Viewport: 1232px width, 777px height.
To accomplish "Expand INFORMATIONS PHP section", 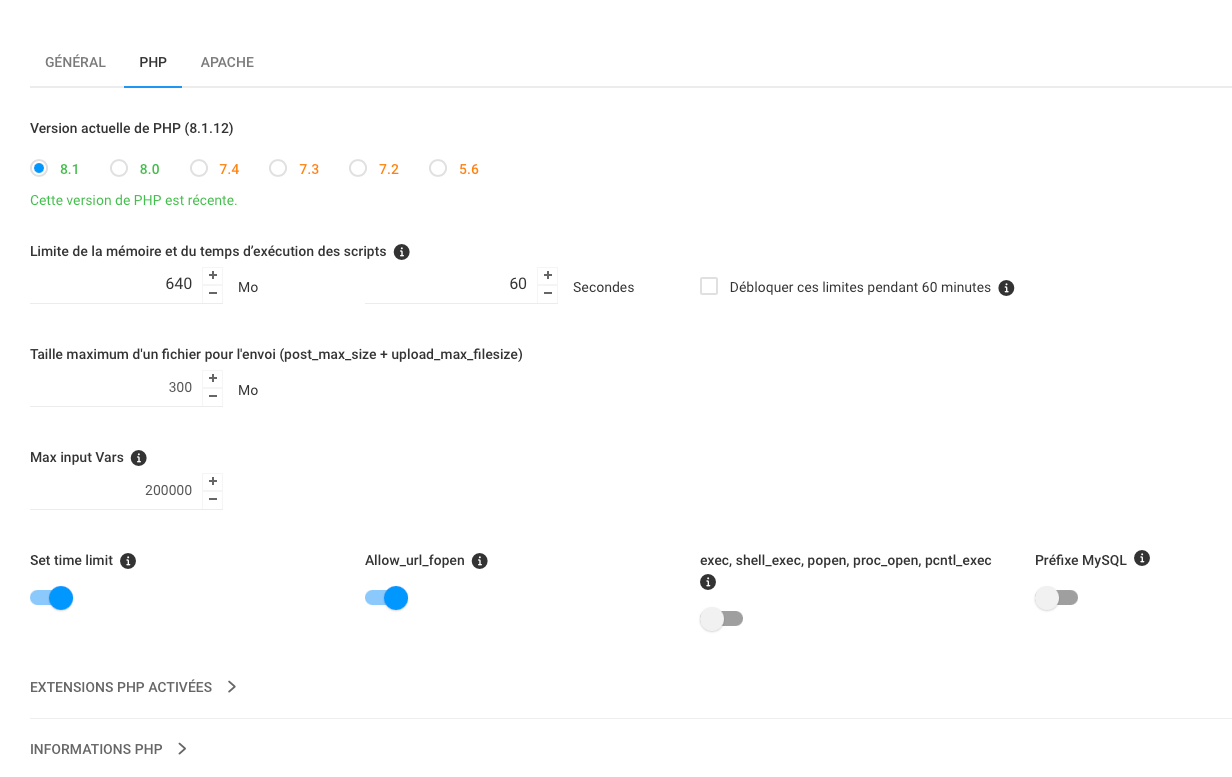I will (109, 749).
